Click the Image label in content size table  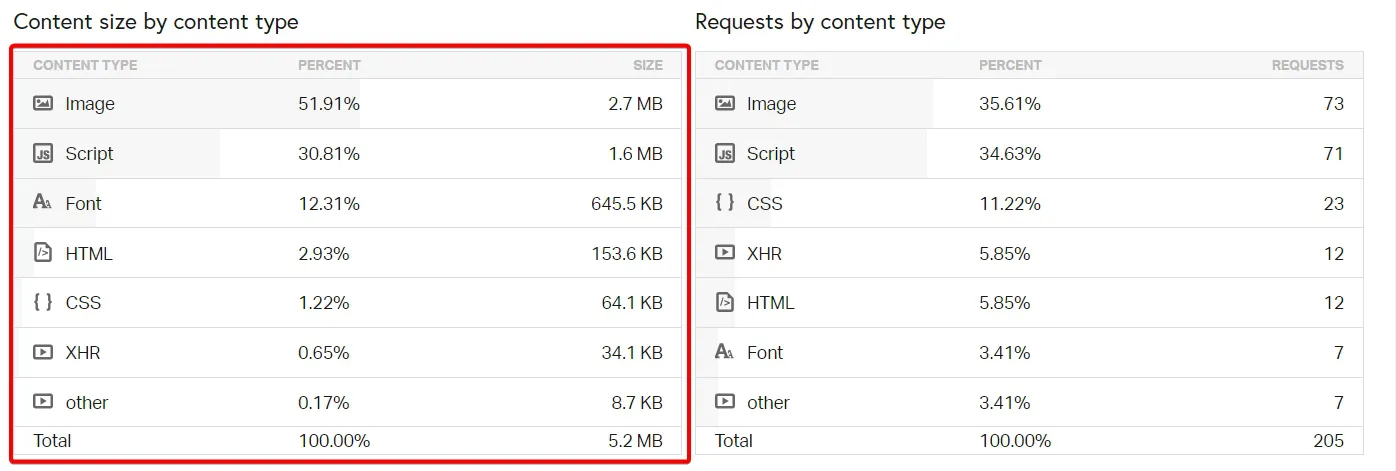click(x=90, y=104)
